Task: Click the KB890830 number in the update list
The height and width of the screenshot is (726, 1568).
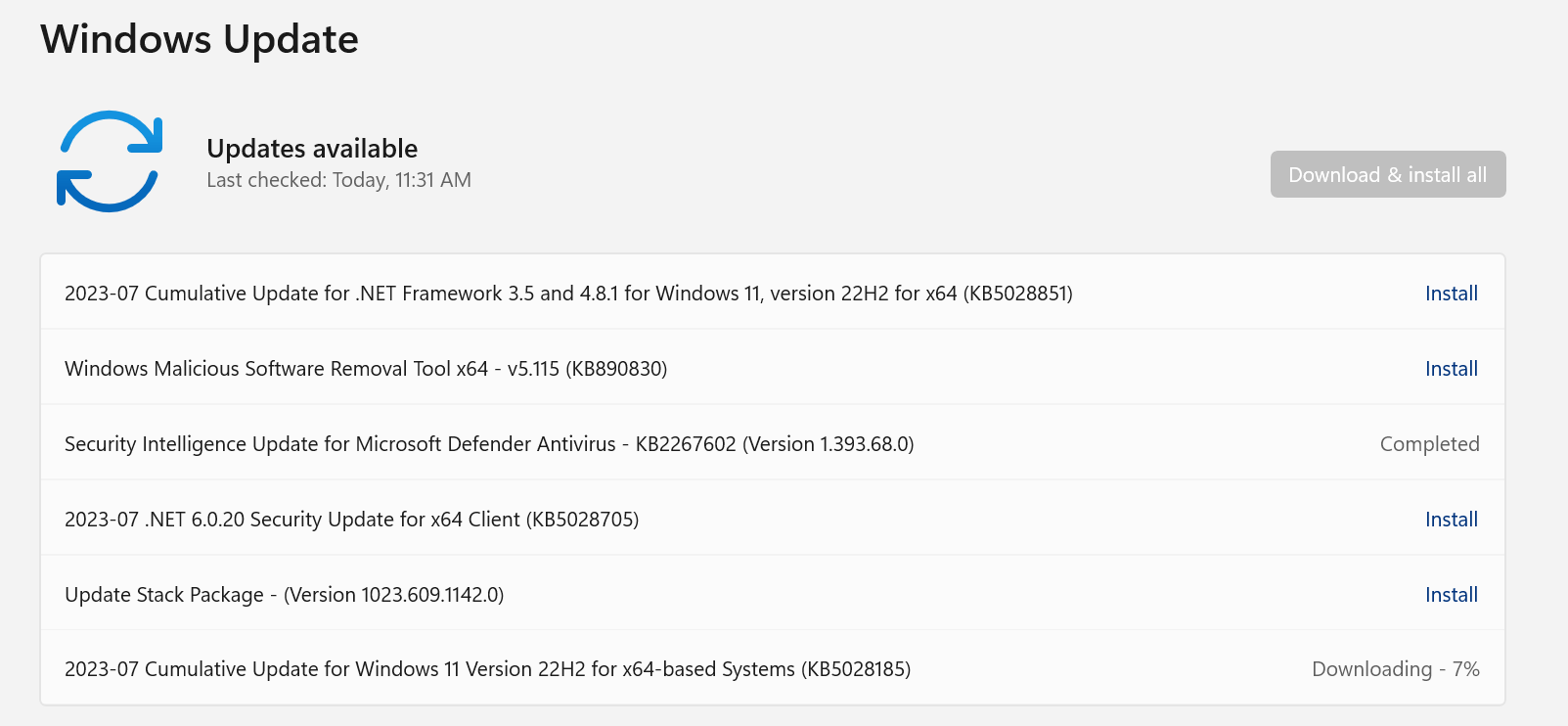Action: [616, 369]
